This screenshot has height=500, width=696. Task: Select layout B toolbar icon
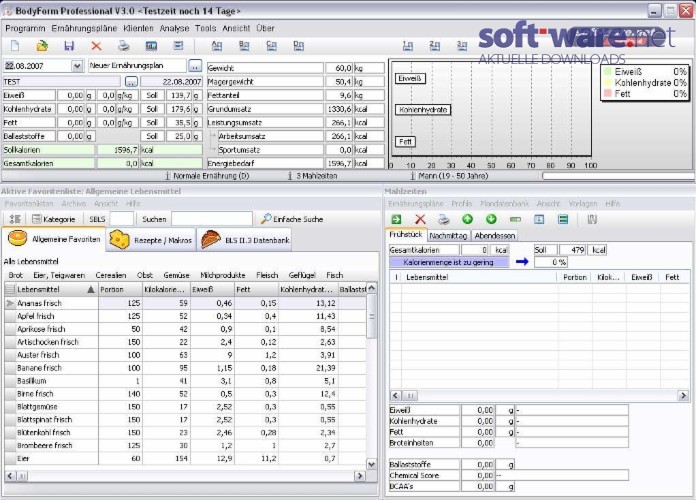[244, 45]
